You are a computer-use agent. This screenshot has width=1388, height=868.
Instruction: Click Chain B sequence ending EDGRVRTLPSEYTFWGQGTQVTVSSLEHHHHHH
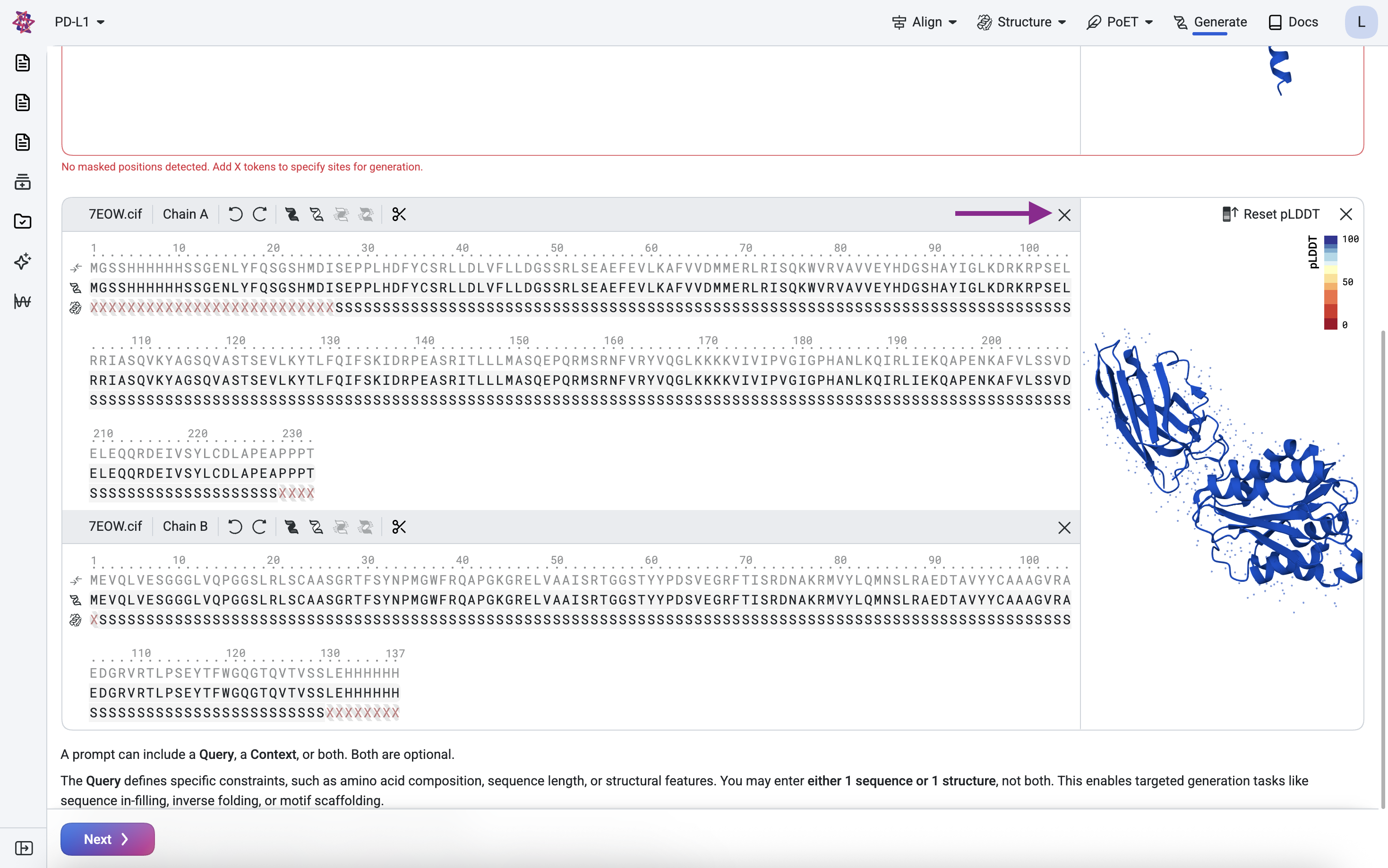[x=245, y=693]
